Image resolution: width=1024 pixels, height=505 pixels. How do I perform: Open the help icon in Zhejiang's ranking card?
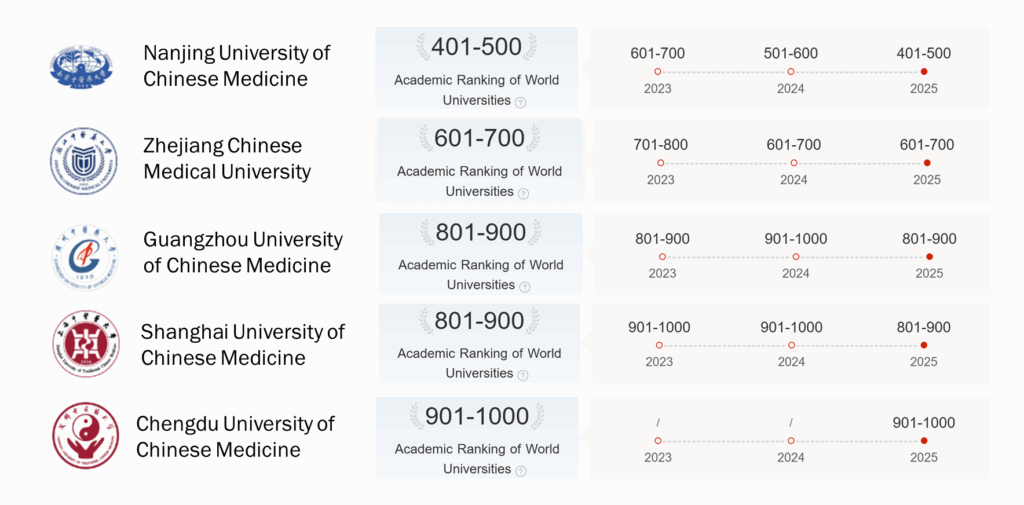click(x=523, y=193)
